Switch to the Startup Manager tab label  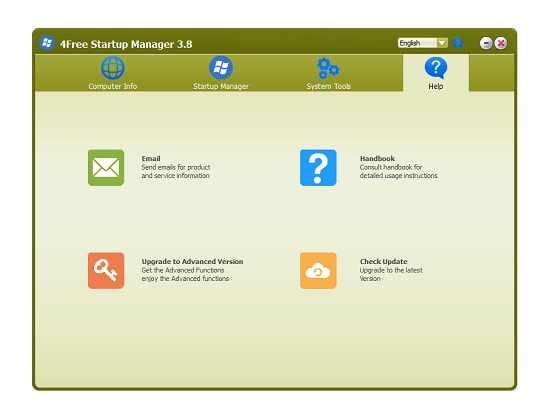click(x=221, y=86)
